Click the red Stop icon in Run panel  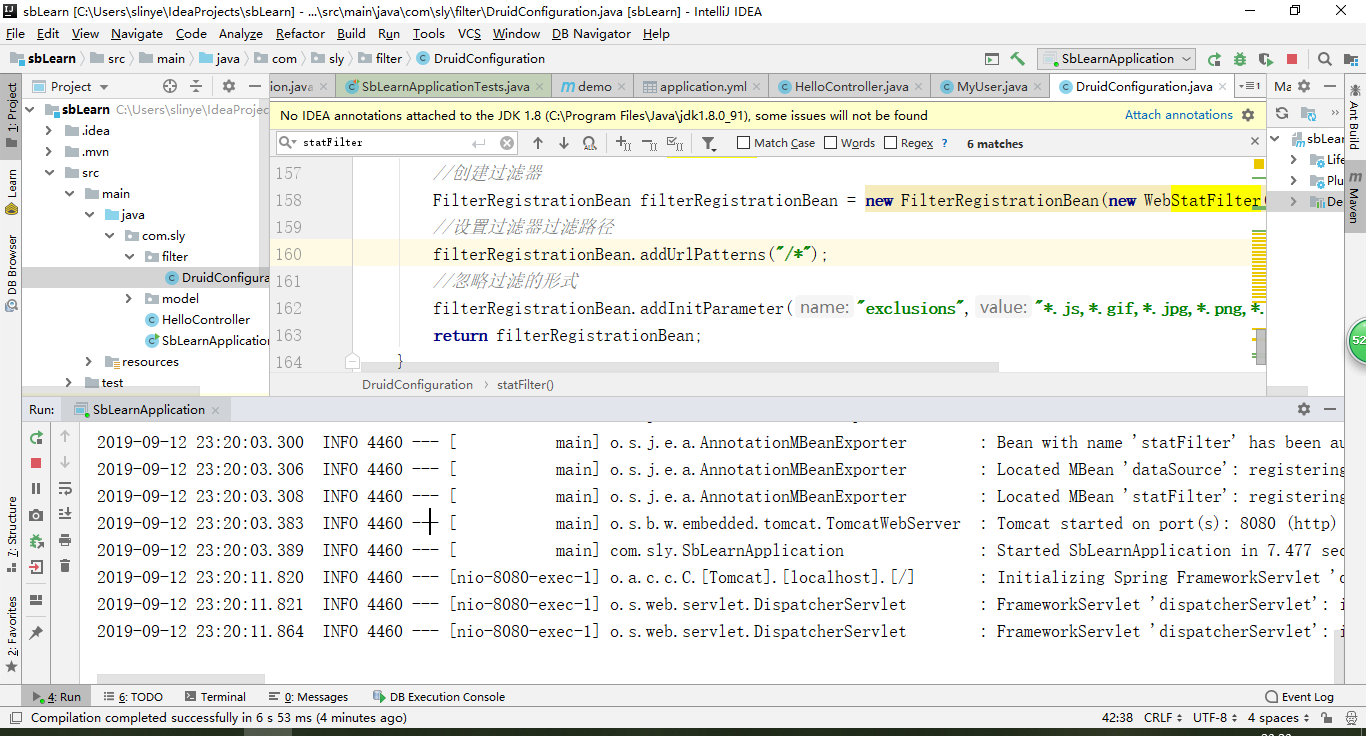tap(36, 463)
